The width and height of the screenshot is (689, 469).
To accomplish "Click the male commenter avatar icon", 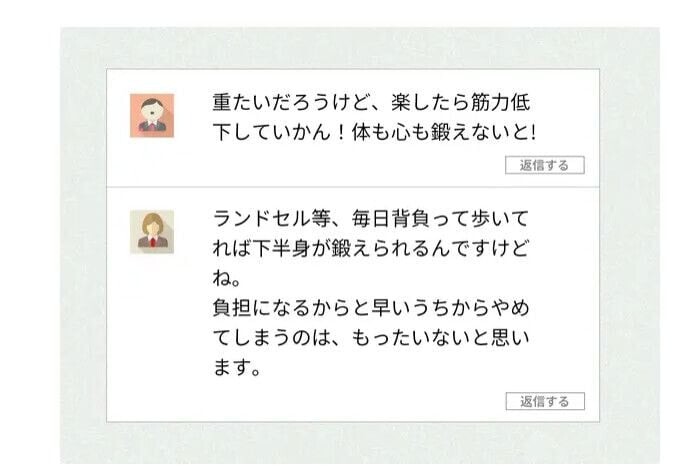I will pyautogui.click(x=152, y=116).
